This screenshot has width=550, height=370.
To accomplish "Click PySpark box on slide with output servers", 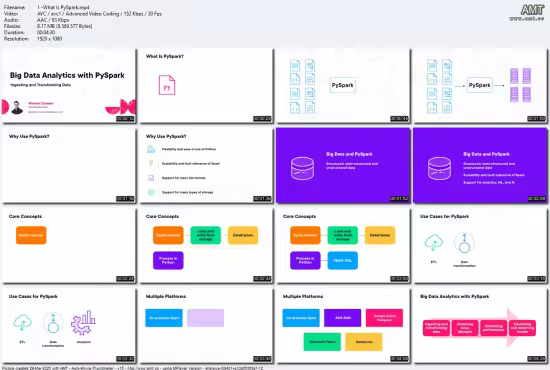I will (479, 85).
